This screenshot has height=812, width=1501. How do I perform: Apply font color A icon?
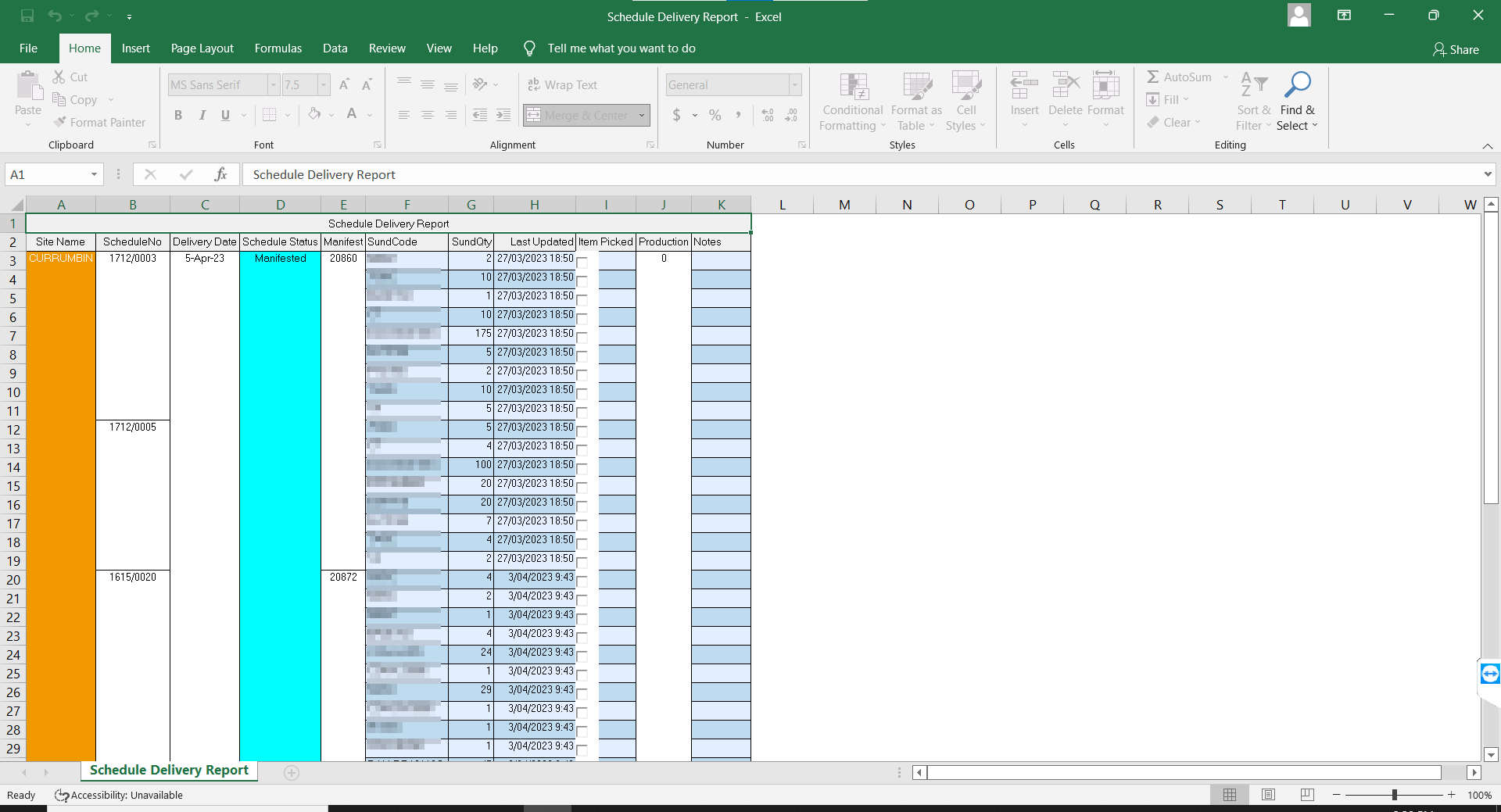[352, 115]
